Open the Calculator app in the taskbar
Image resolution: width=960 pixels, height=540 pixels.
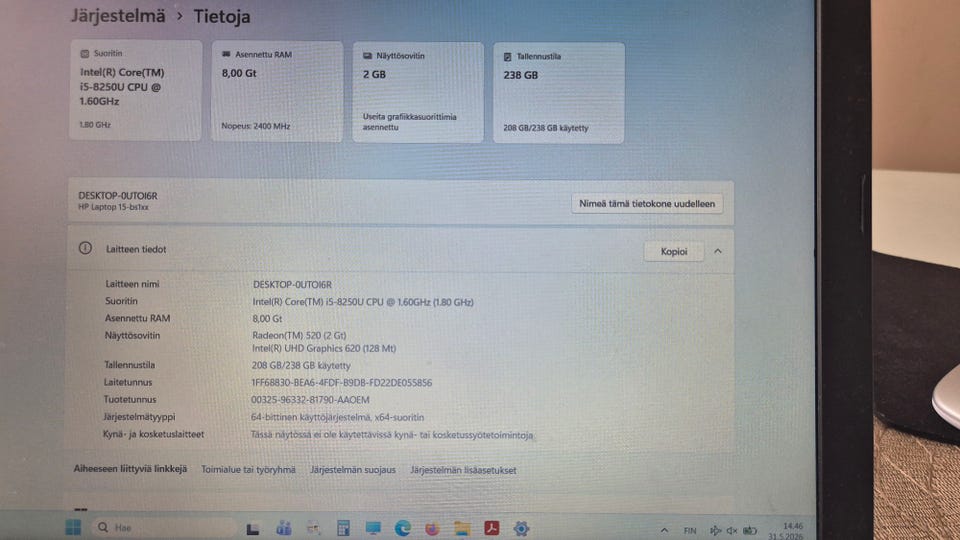click(343, 528)
